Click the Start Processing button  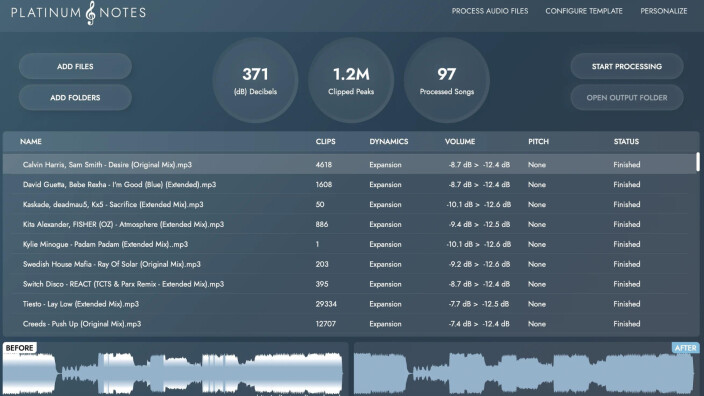pyautogui.click(x=627, y=66)
